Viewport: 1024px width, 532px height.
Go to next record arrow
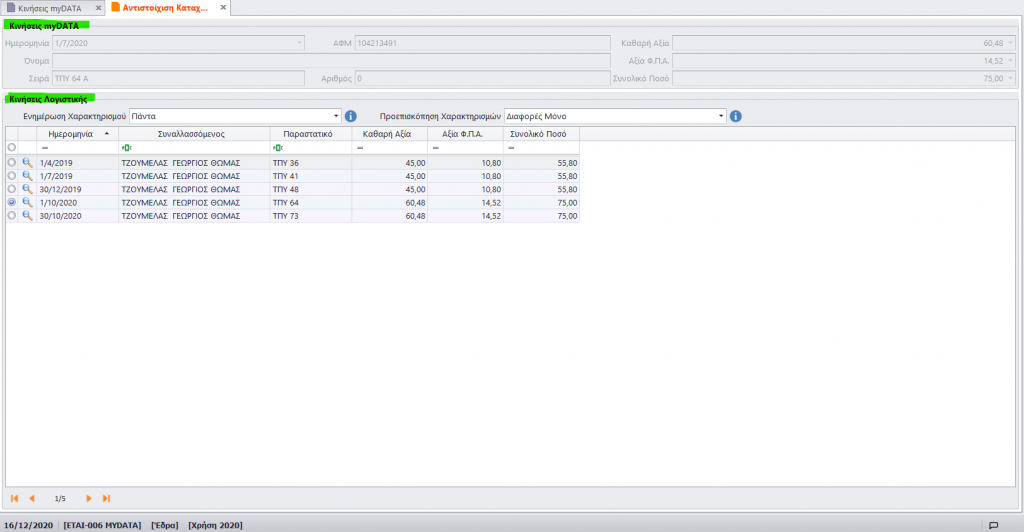[89, 498]
